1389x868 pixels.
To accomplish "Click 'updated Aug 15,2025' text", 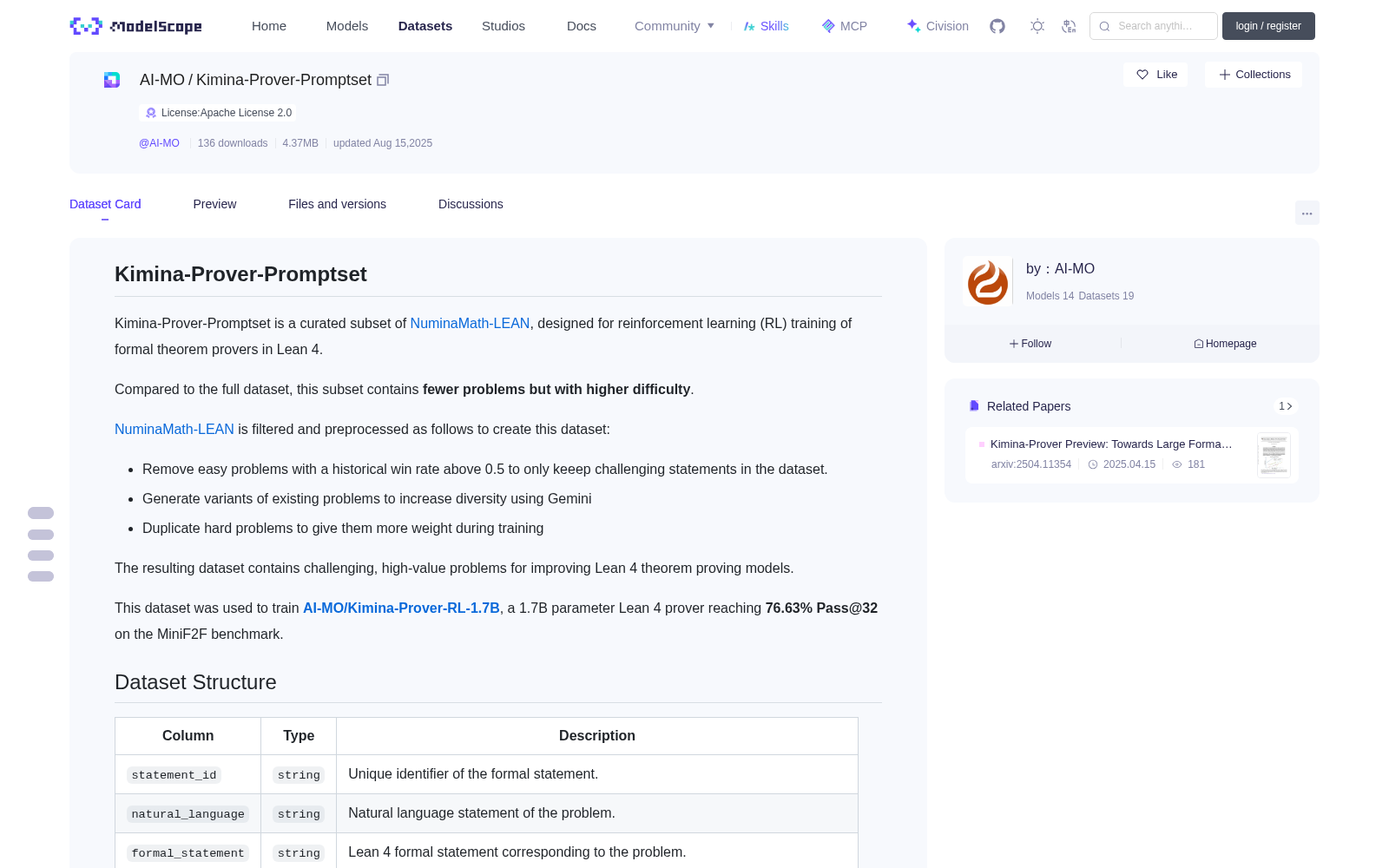I will point(383,143).
